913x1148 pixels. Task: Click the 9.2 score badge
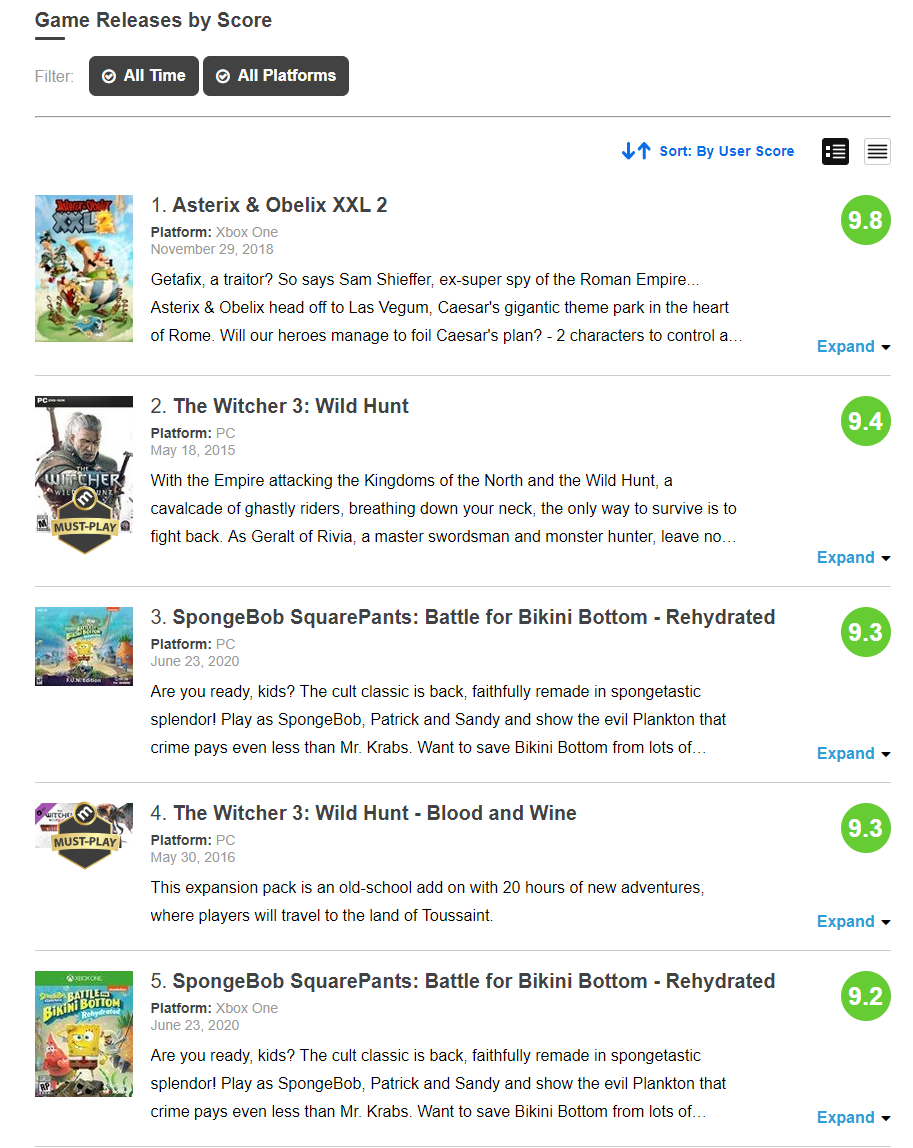[865, 996]
